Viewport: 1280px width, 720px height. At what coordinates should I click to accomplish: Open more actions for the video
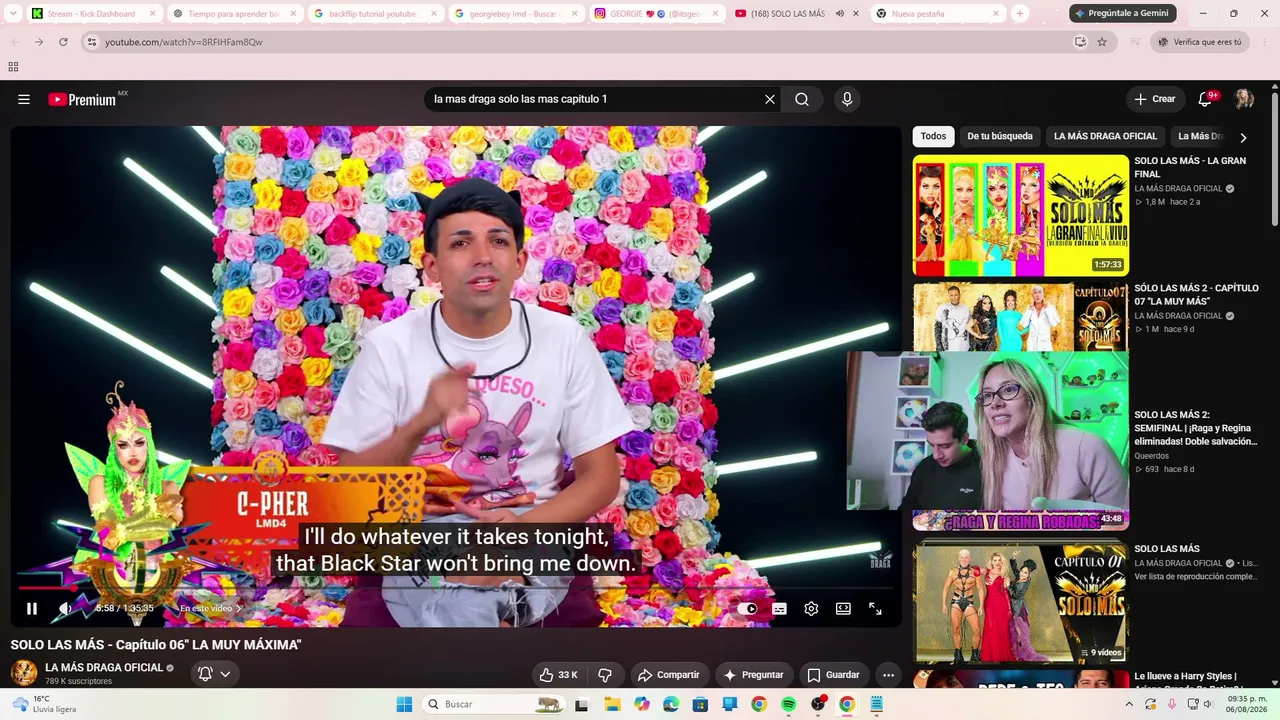(x=888, y=675)
